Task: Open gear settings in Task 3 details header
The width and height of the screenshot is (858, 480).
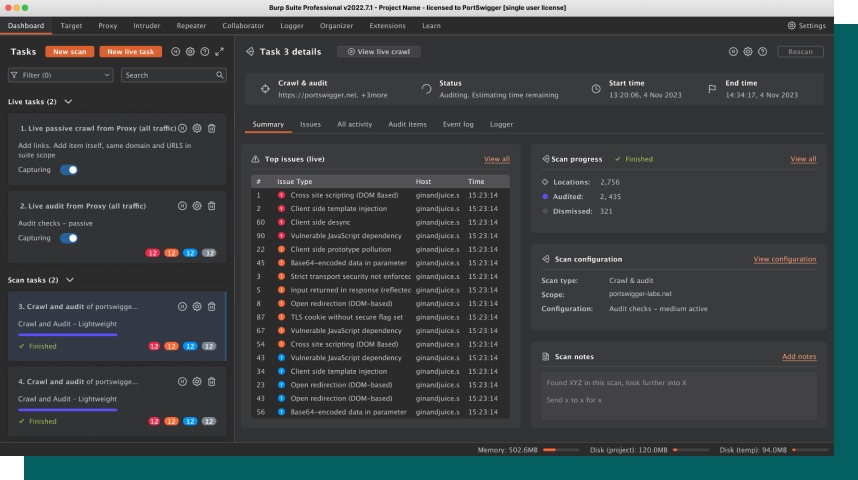Action: tap(747, 51)
